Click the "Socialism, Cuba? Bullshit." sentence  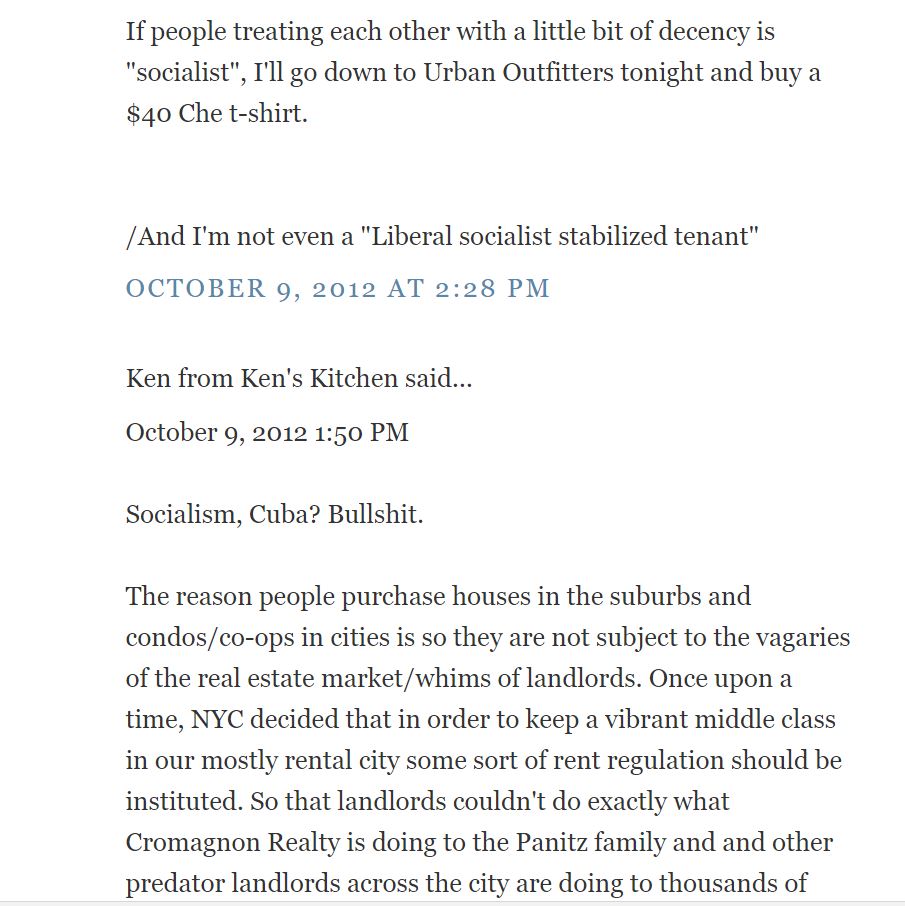point(274,515)
